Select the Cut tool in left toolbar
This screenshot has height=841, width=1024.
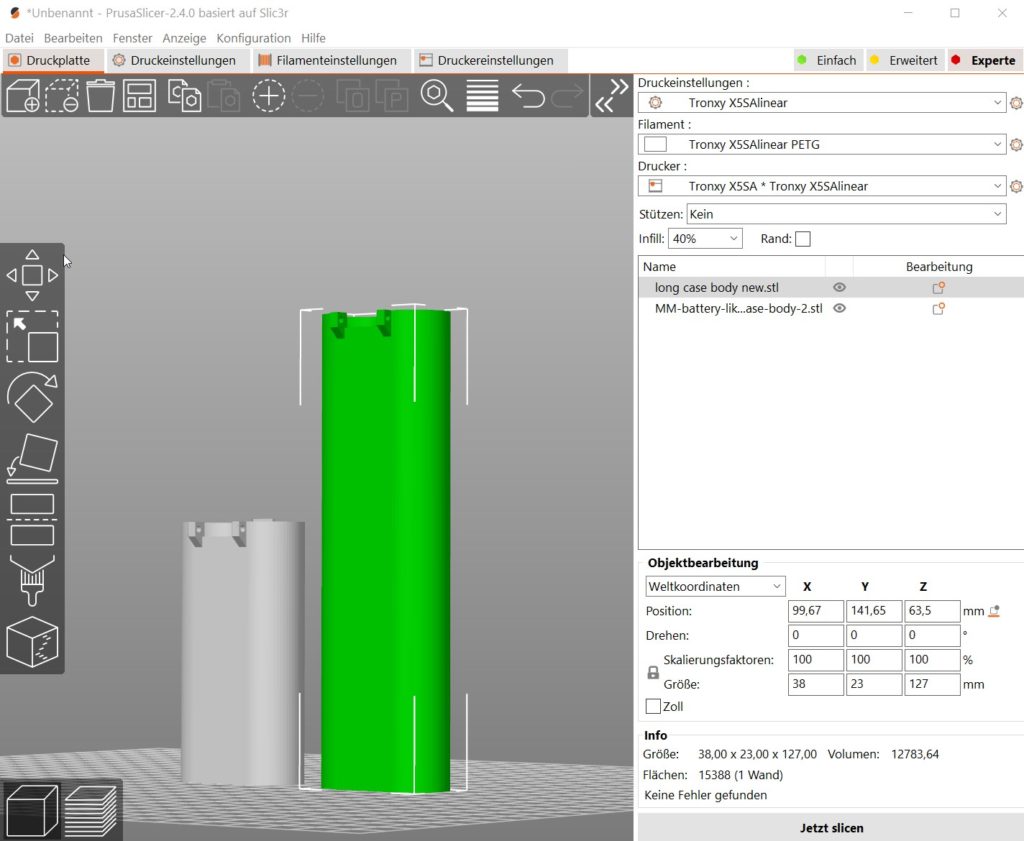coord(32,520)
